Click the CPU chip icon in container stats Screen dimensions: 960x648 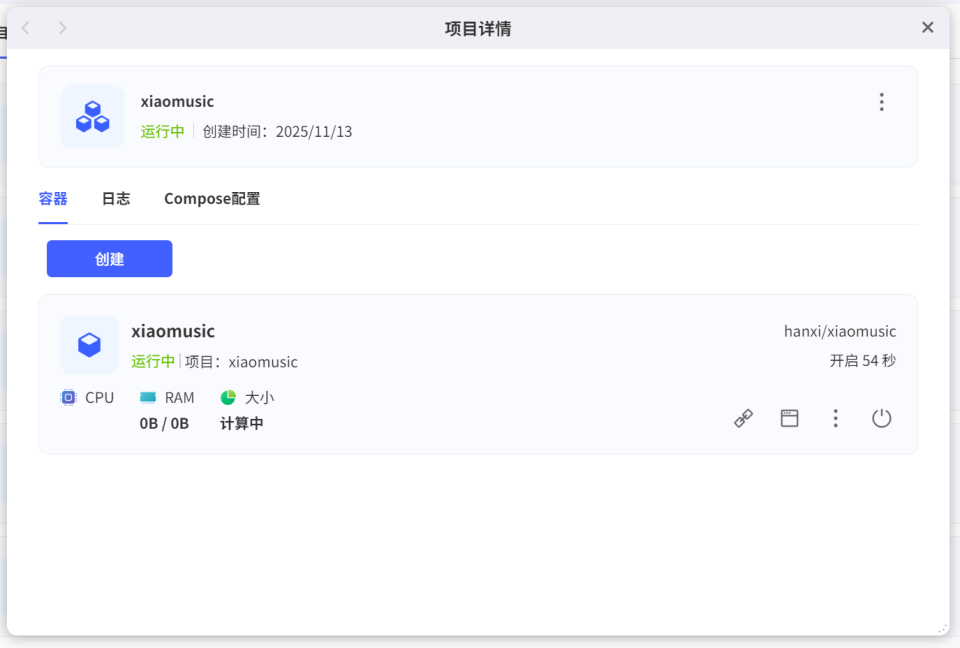[68, 397]
